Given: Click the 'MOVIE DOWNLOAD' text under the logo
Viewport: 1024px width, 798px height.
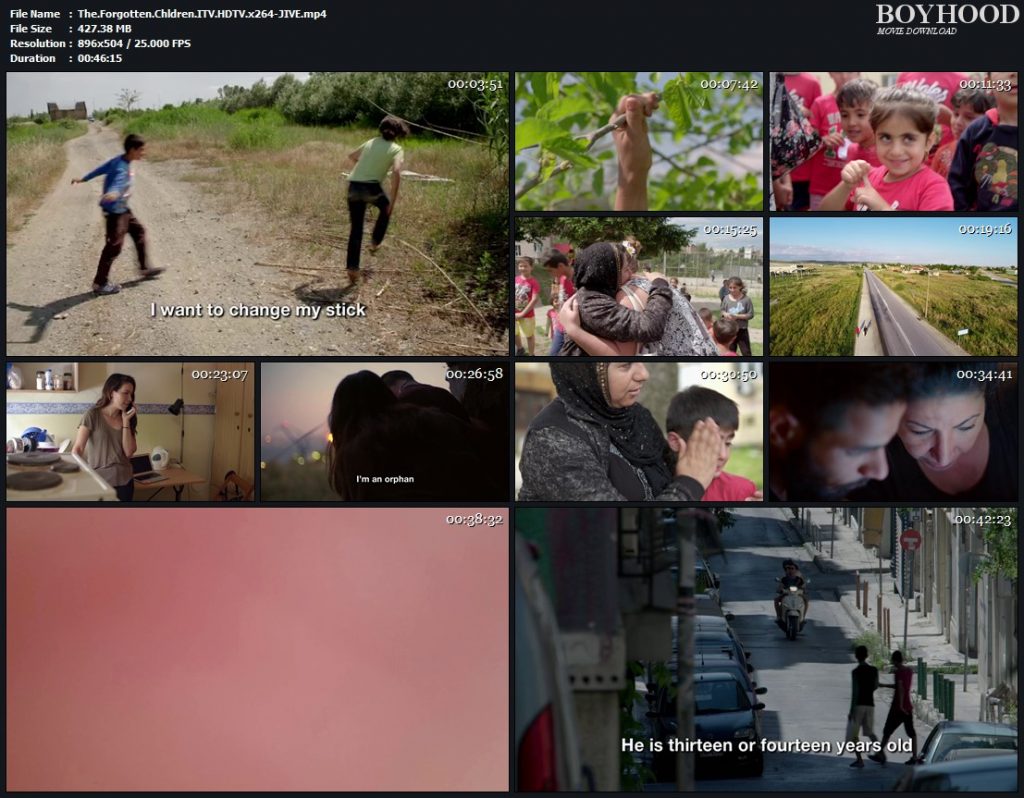Looking at the screenshot, I should [916, 31].
